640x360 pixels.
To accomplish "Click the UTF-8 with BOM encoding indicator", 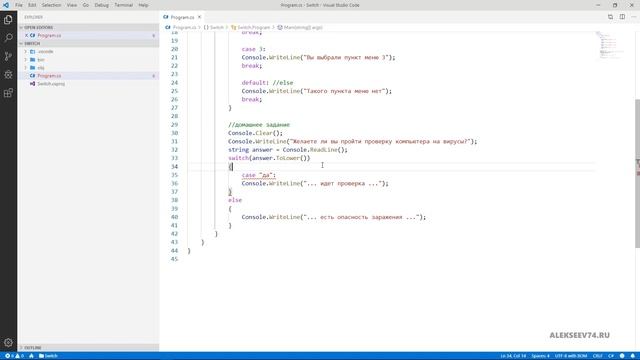I will pos(571,356).
